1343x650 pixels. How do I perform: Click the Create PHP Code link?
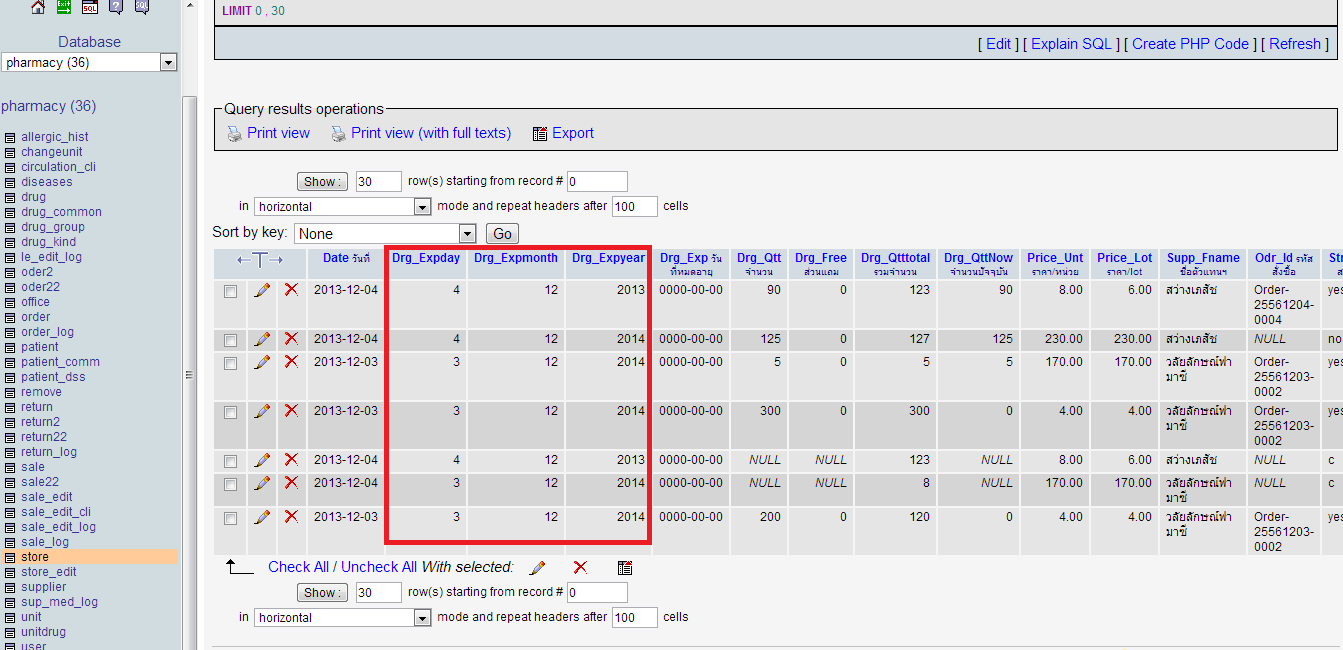tap(1190, 44)
